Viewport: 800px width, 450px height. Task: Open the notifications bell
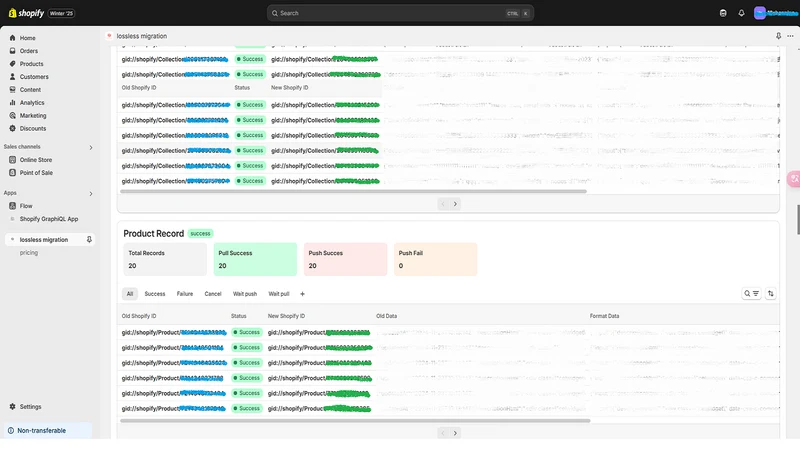(741, 13)
